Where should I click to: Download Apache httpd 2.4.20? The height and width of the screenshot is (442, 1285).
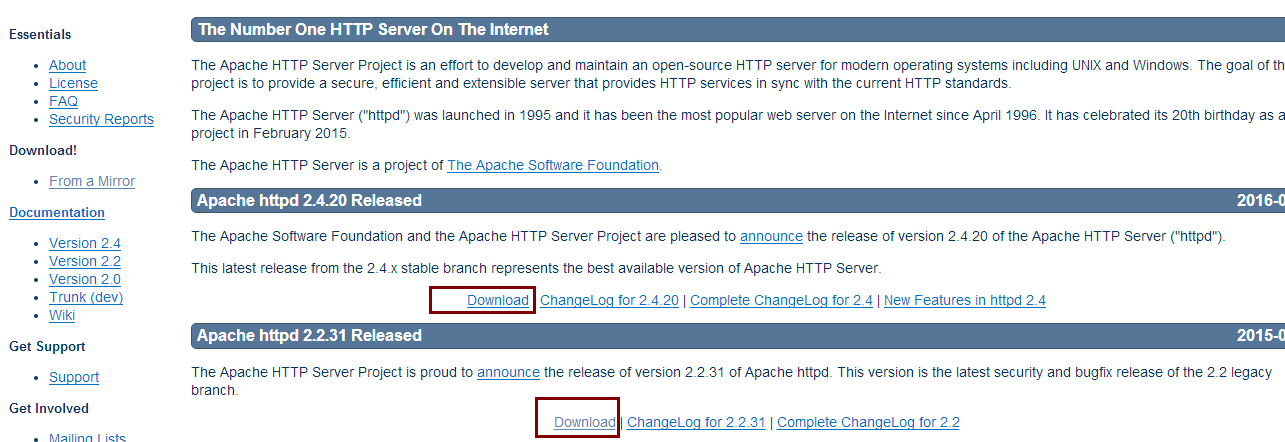(498, 300)
